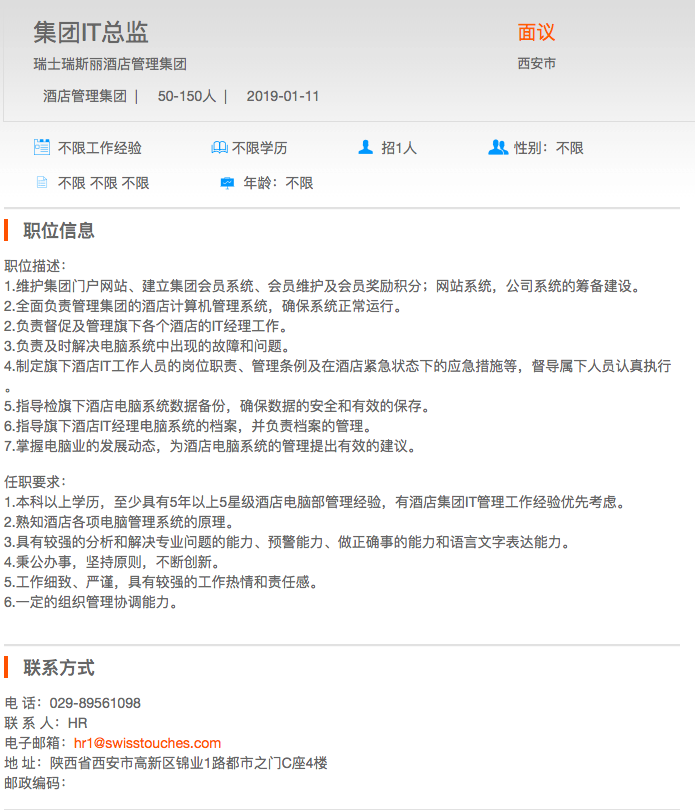695x810 pixels.
Task: Click the 酒店管理集团 industry label
Action: tap(84, 96)
